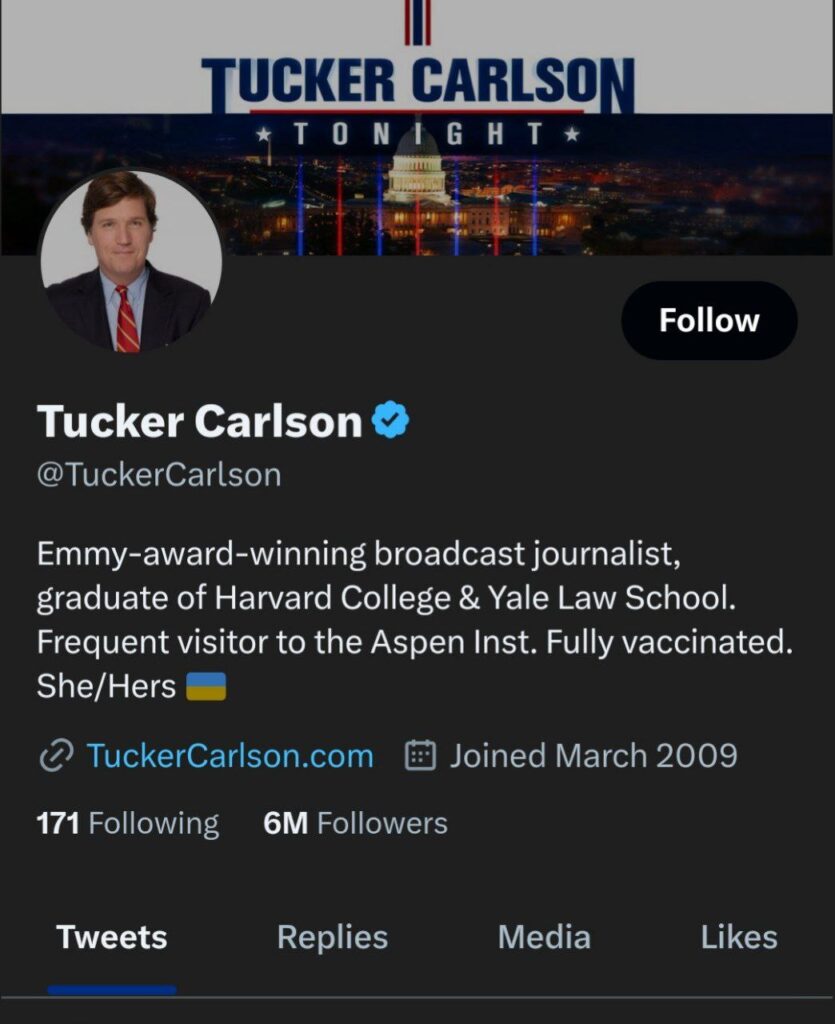Switch to the Tweets tab

pos(112,937)
